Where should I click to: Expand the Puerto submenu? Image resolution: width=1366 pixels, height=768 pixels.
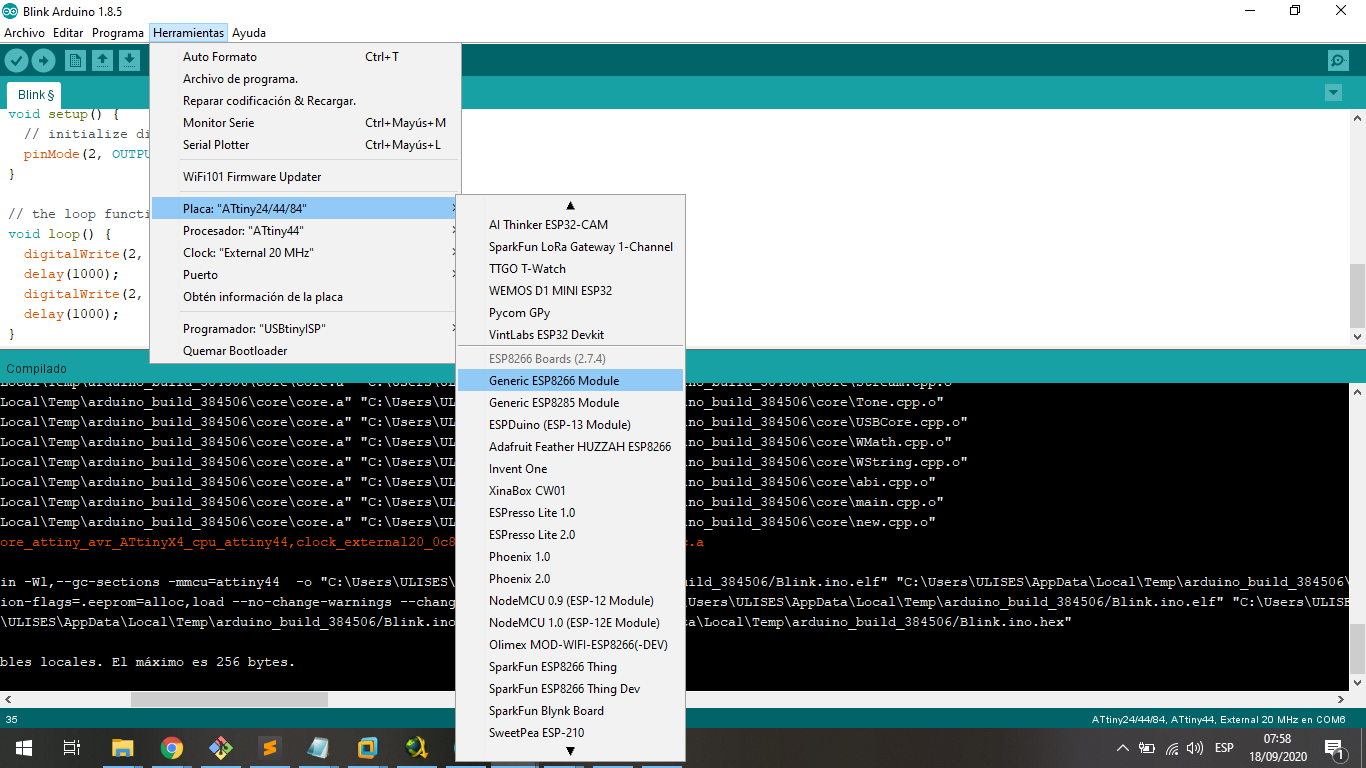[305, 275]
